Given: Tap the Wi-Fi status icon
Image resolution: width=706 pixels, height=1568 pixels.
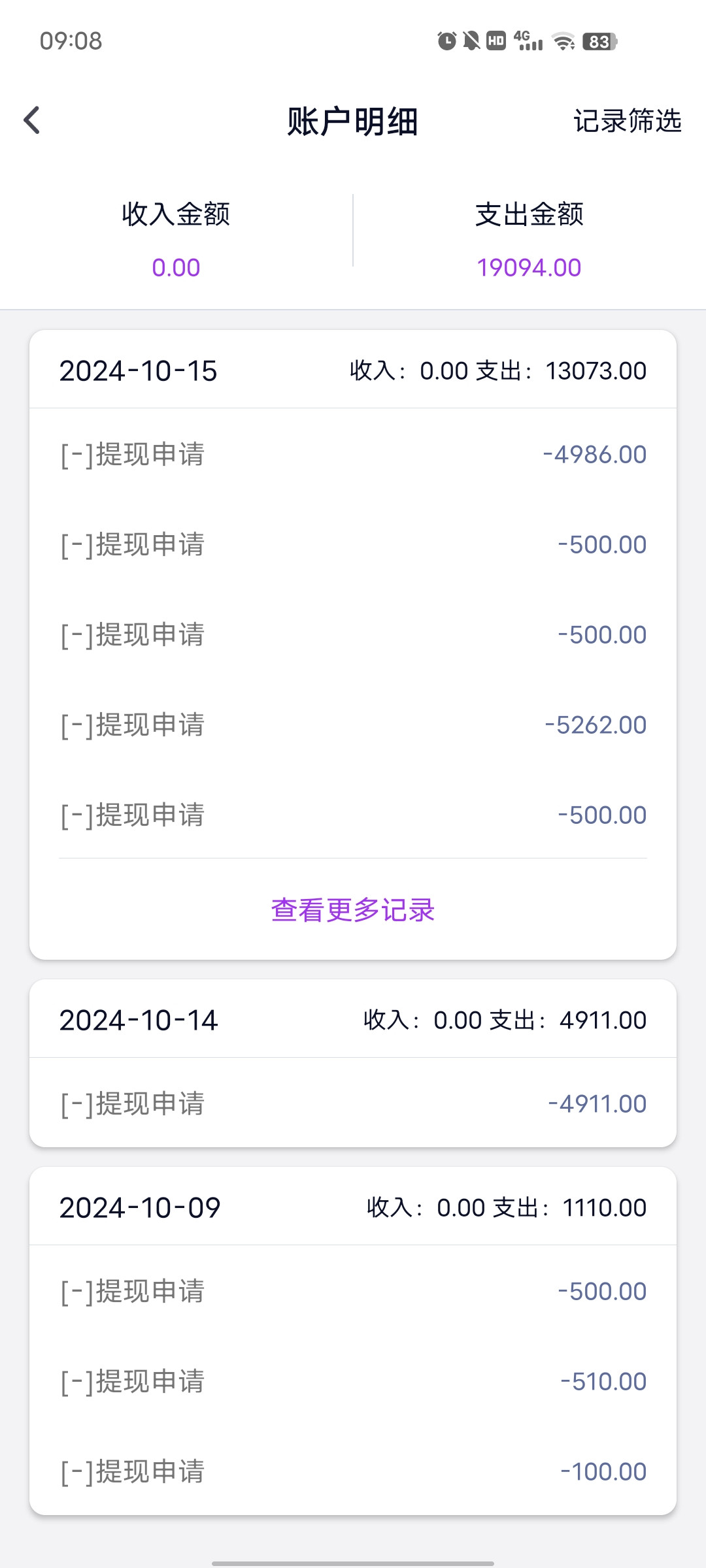Looking at the screenshot, I should tap(563, 42).
